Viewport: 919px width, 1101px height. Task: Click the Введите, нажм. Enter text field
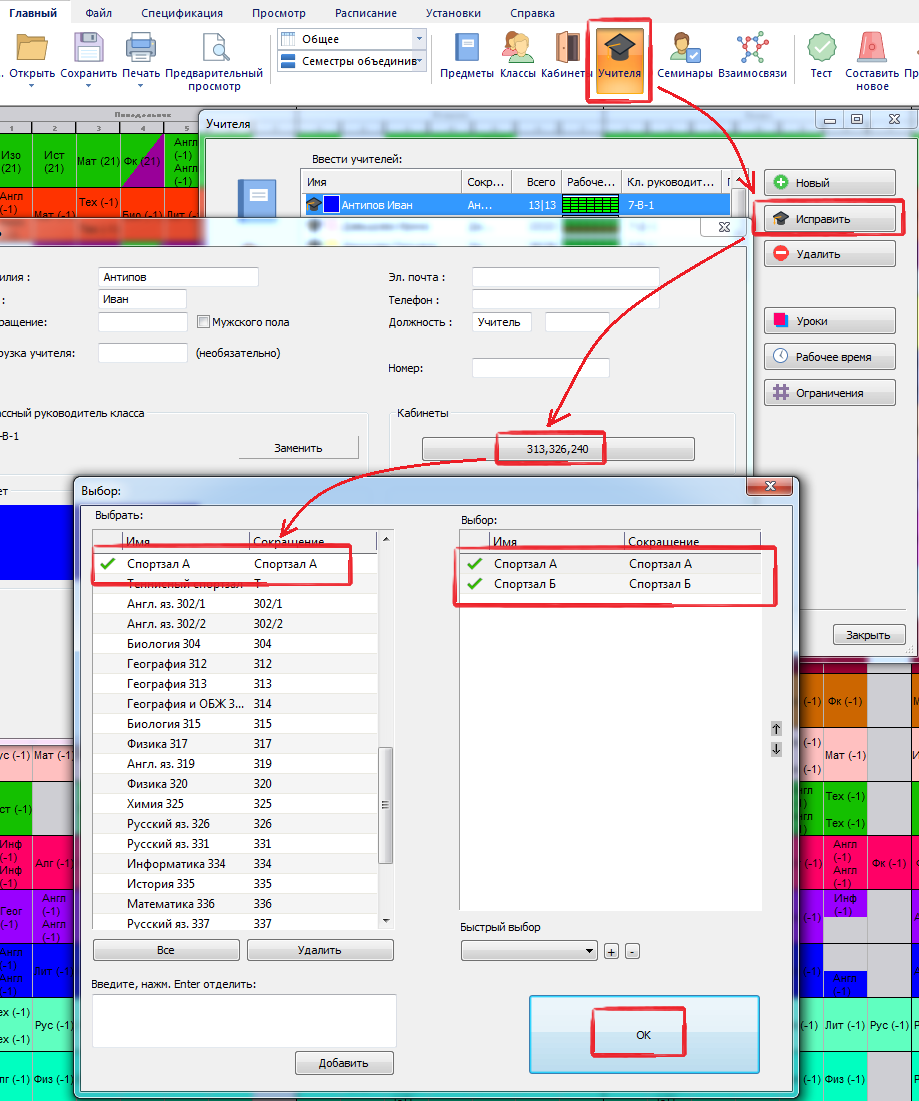244,1020
